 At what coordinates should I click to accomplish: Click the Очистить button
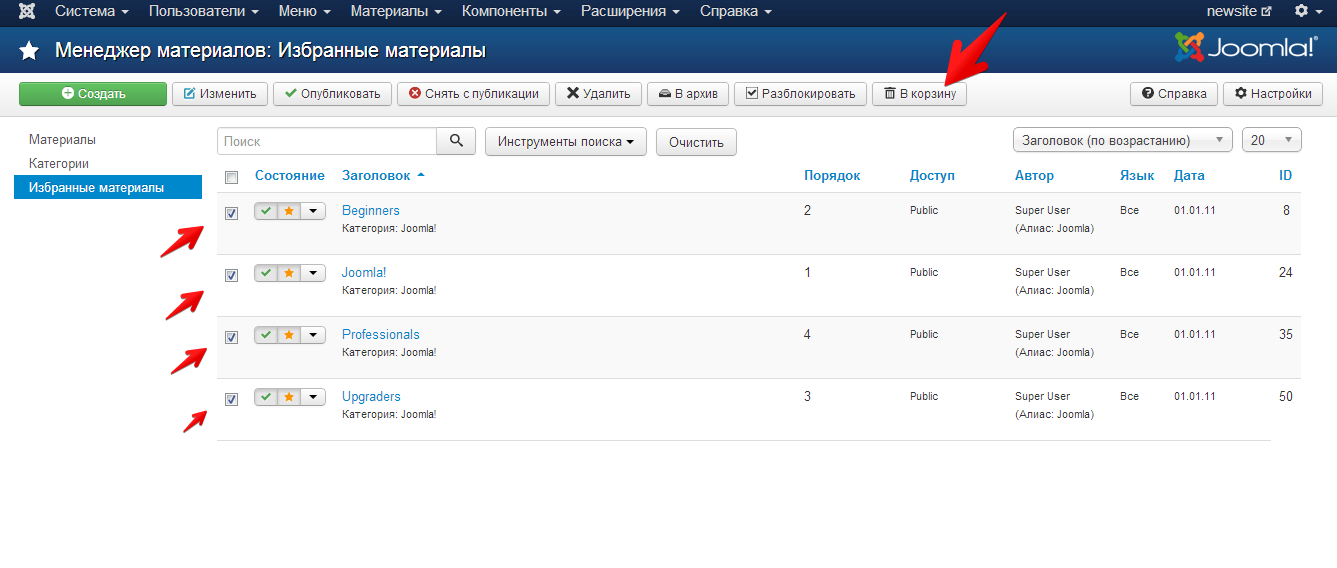tap(696, 142)
